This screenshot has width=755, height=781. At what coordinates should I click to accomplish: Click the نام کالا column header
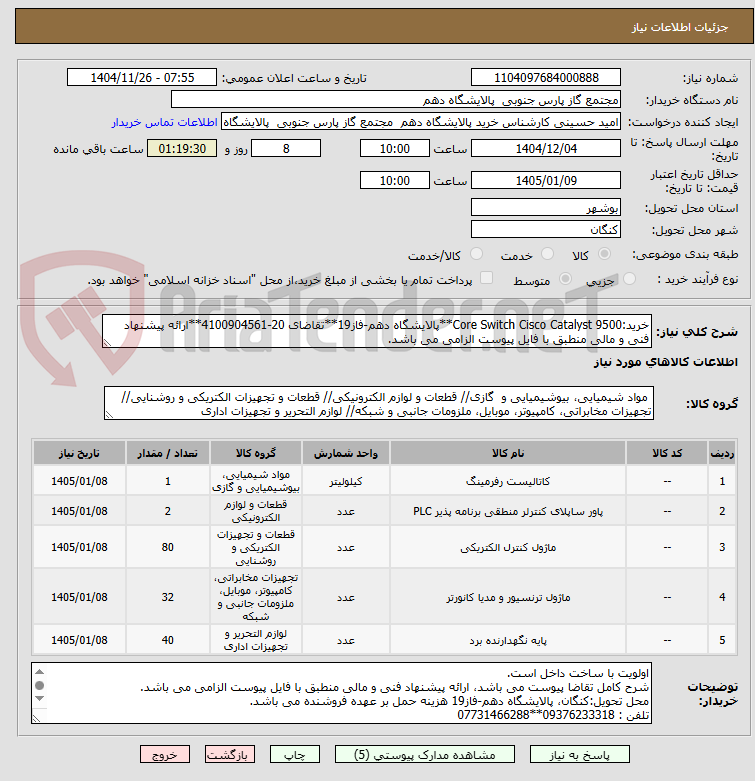pyautogui.click(x=508, y=453)
